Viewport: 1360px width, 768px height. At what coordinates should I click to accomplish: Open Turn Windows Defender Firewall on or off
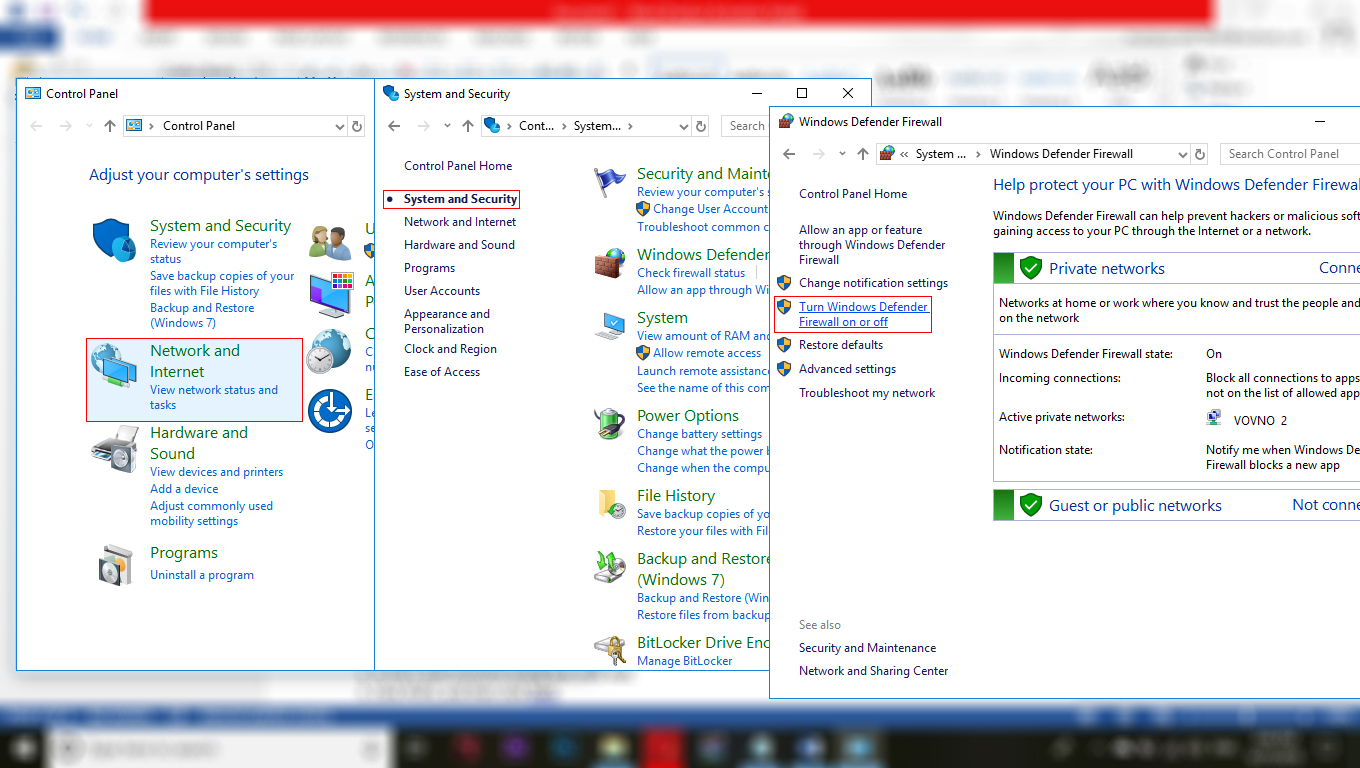(863, 314)
